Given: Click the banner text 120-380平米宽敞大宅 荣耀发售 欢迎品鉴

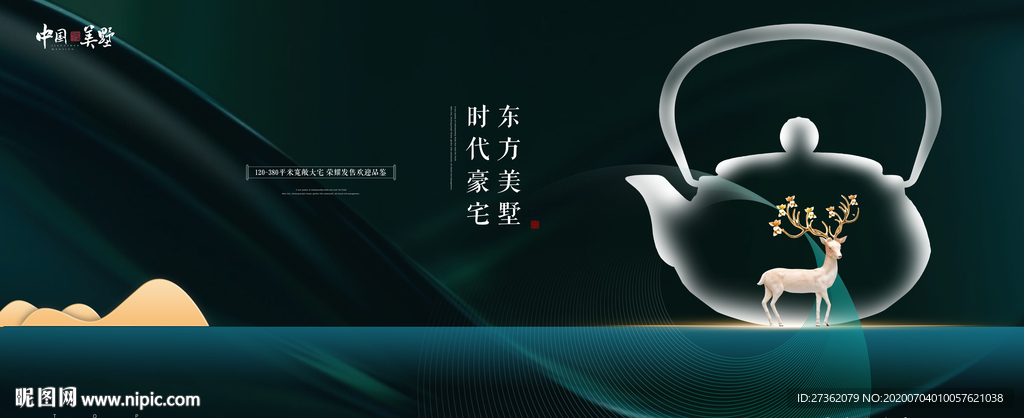Looking at the screenshot, I should (321, 172).
